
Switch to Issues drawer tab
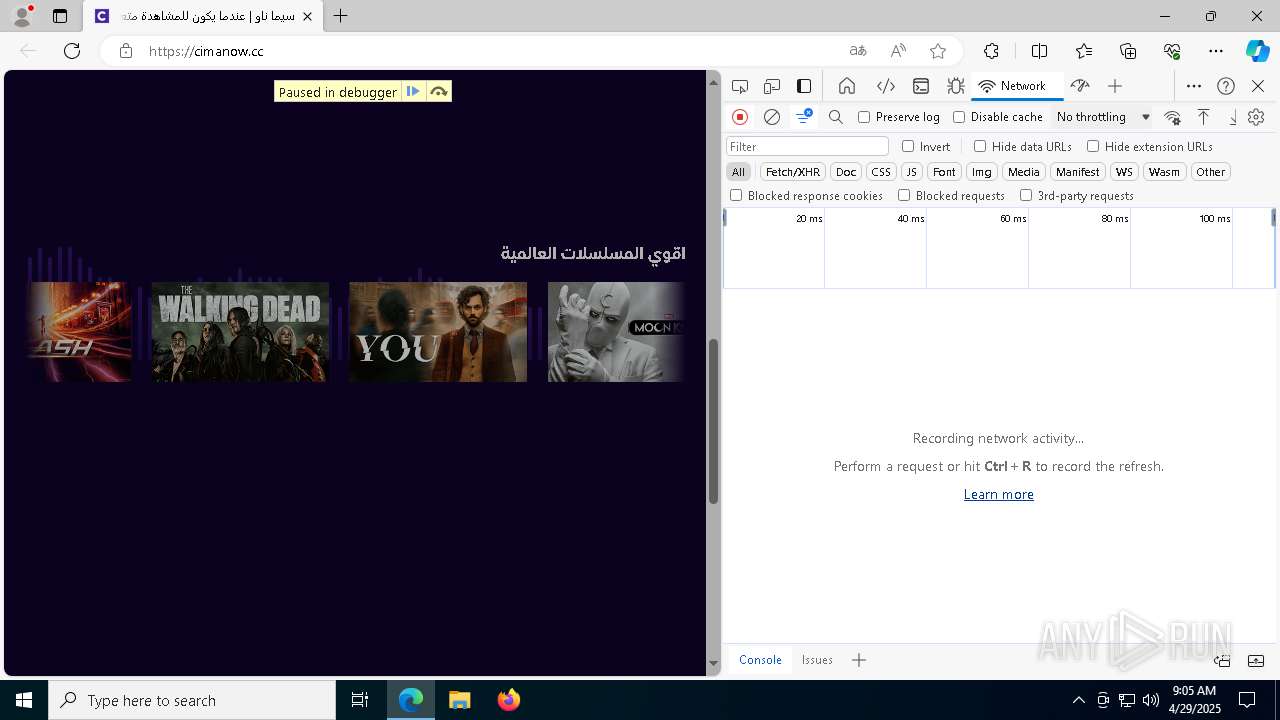(x=817, y=660)
